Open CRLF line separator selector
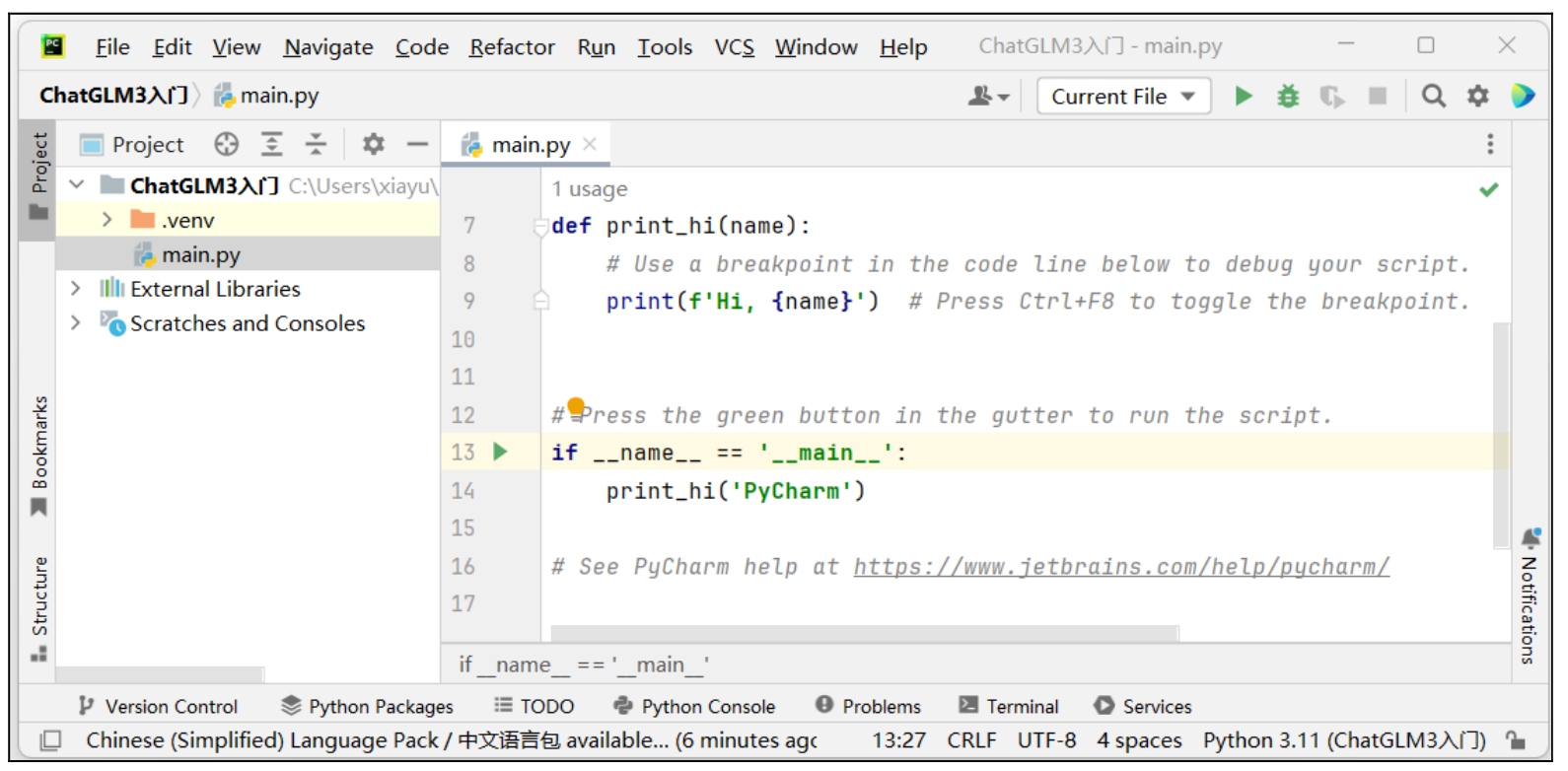 [971, 740]
